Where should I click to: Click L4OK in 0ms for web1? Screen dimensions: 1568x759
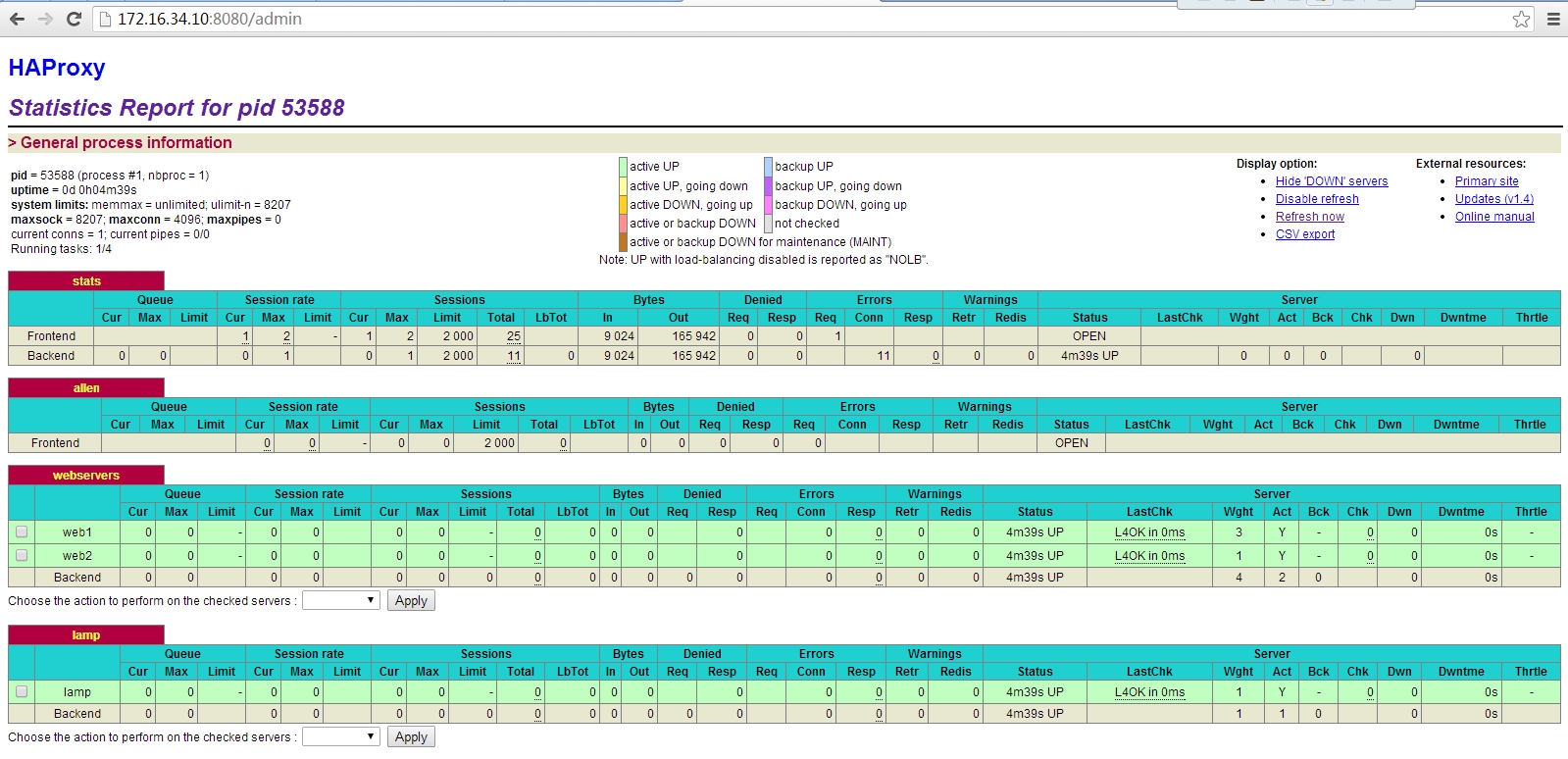[1149, 532]
